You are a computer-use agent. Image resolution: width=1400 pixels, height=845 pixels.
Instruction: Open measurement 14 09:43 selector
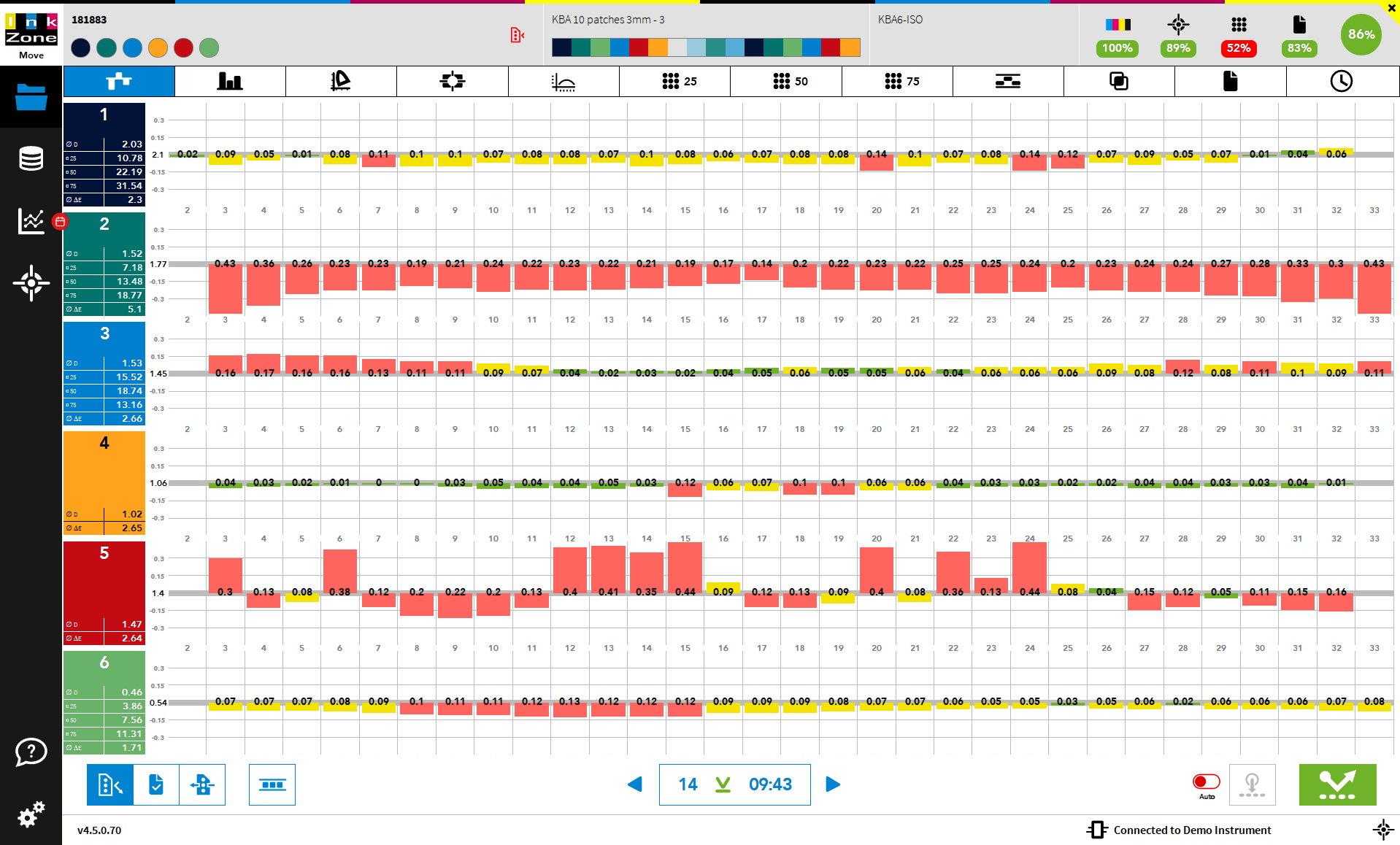tap(734, 785)
